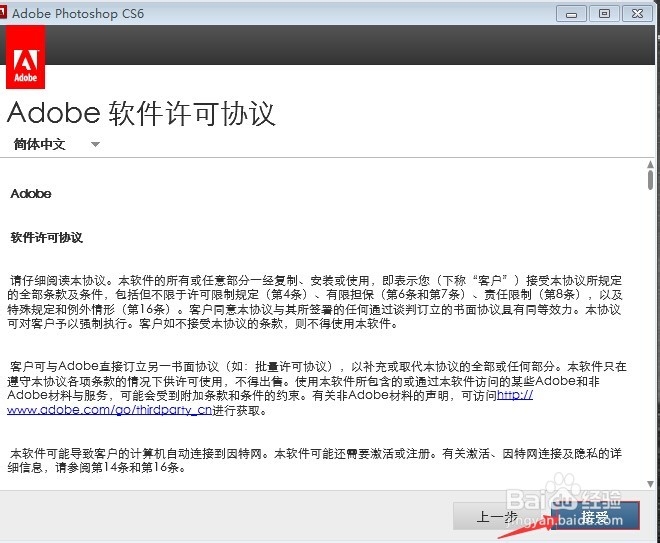The height and width of the screenshot is (543, 660).
Task: Minimize the Adobe Photoshop CS6 window
Action: tap(571, 14)
